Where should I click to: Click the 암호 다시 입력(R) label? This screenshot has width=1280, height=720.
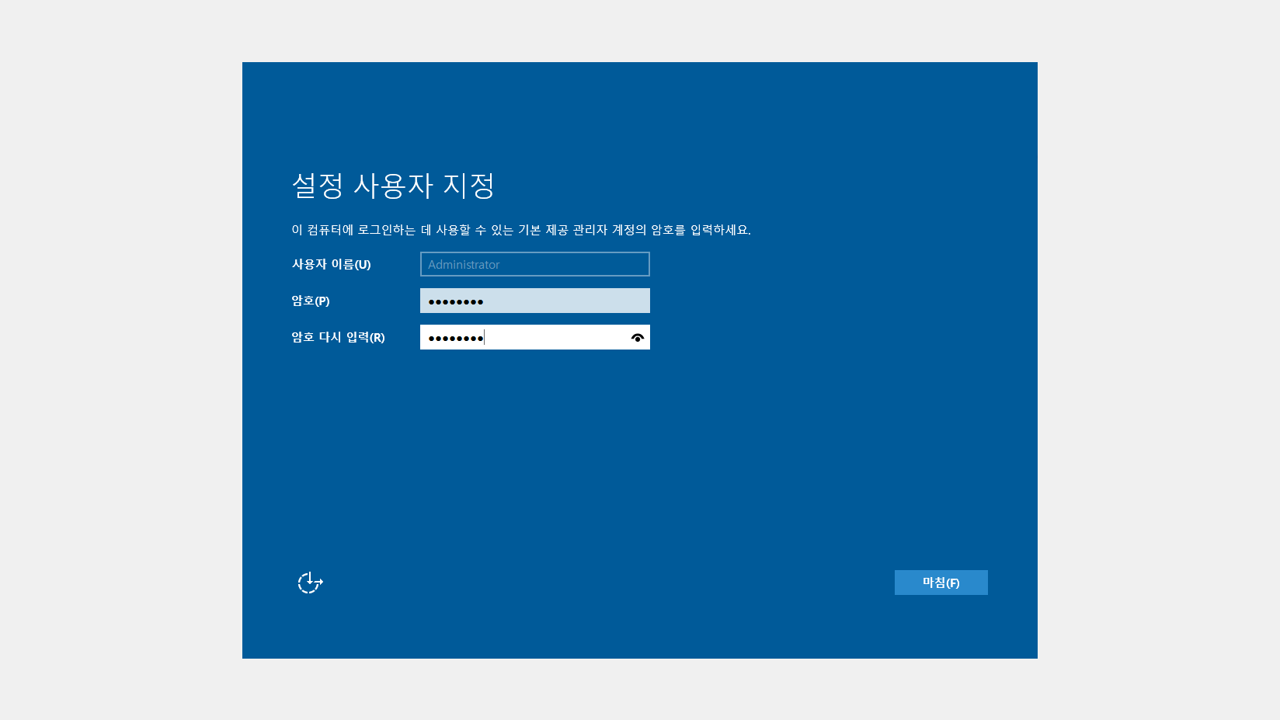pyautogui.click(x=338, y=338)
